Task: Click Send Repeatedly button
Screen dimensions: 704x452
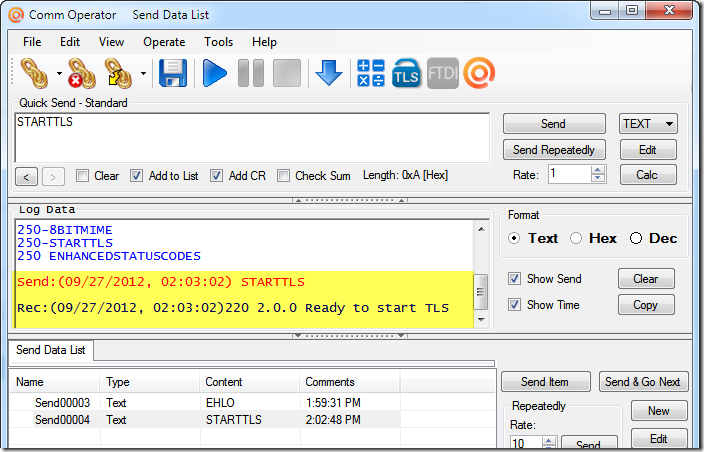Action: coord(554,150)
